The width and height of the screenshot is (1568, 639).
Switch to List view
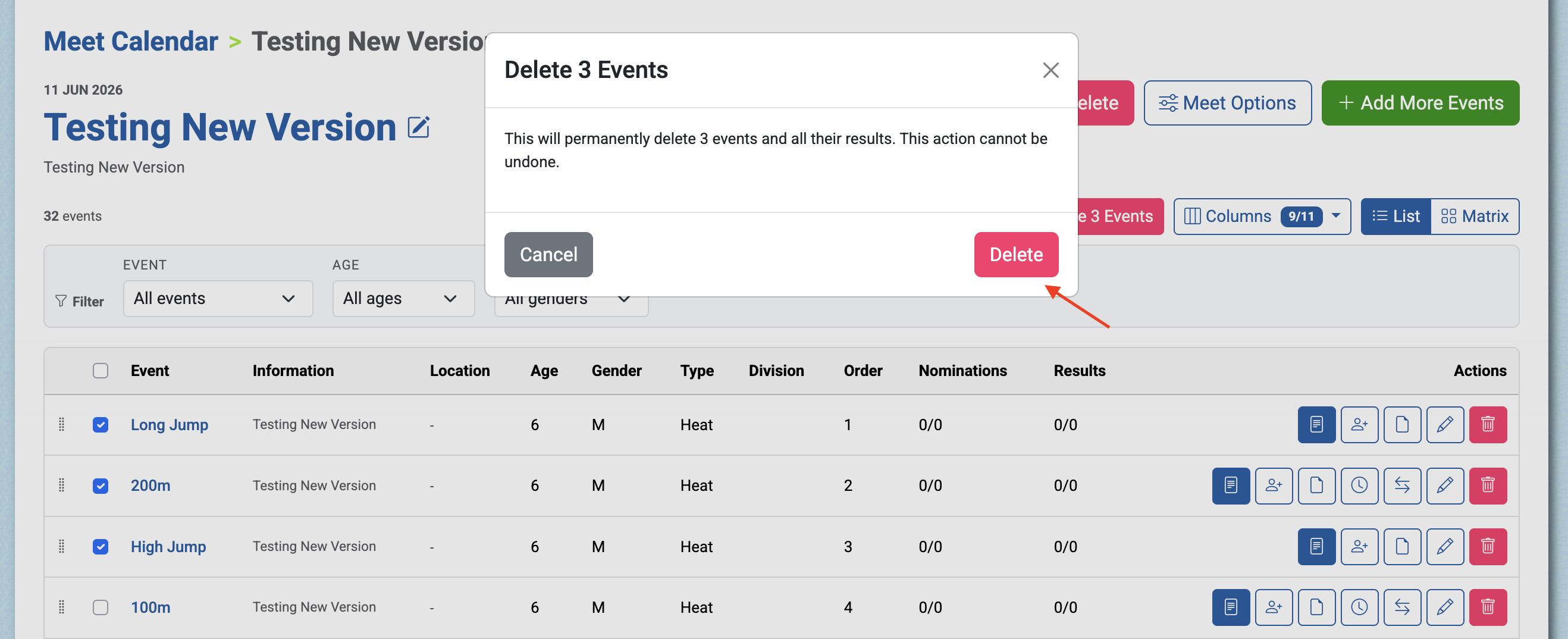pyautogui.click(x=1395, y=216)
